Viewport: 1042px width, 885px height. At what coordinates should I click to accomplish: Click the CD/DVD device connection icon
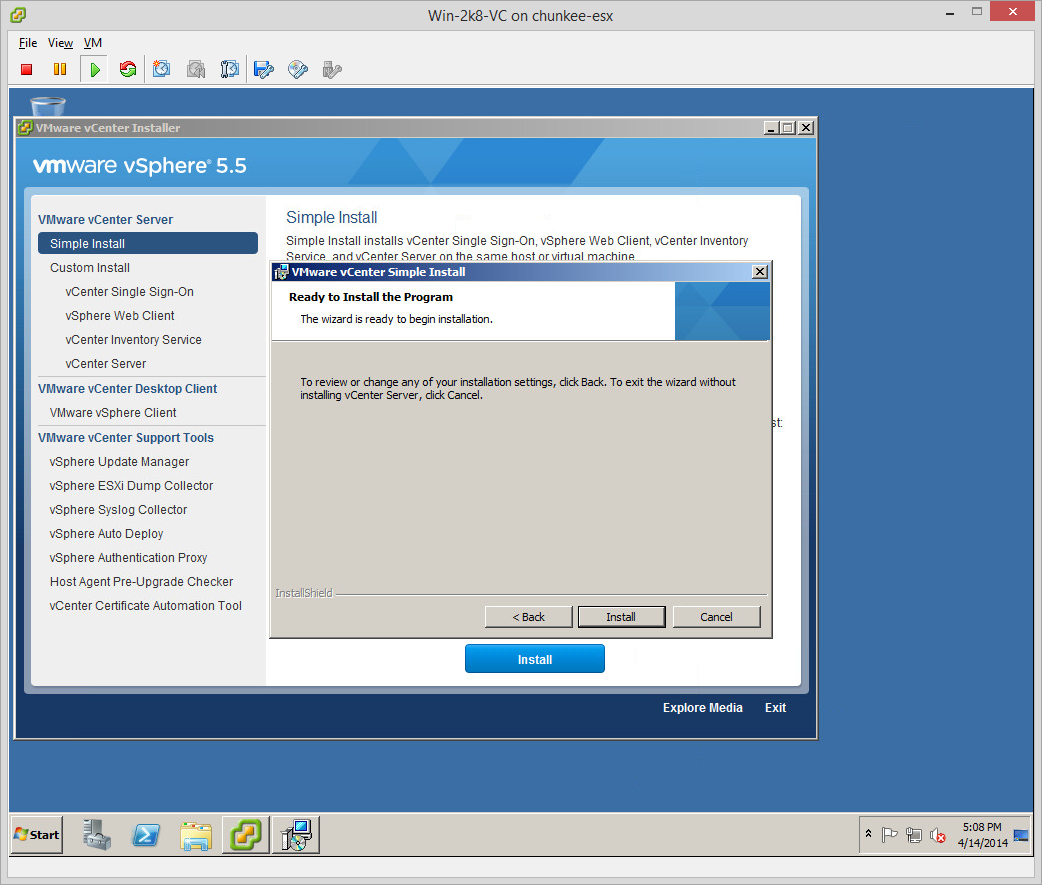point(298,69)
